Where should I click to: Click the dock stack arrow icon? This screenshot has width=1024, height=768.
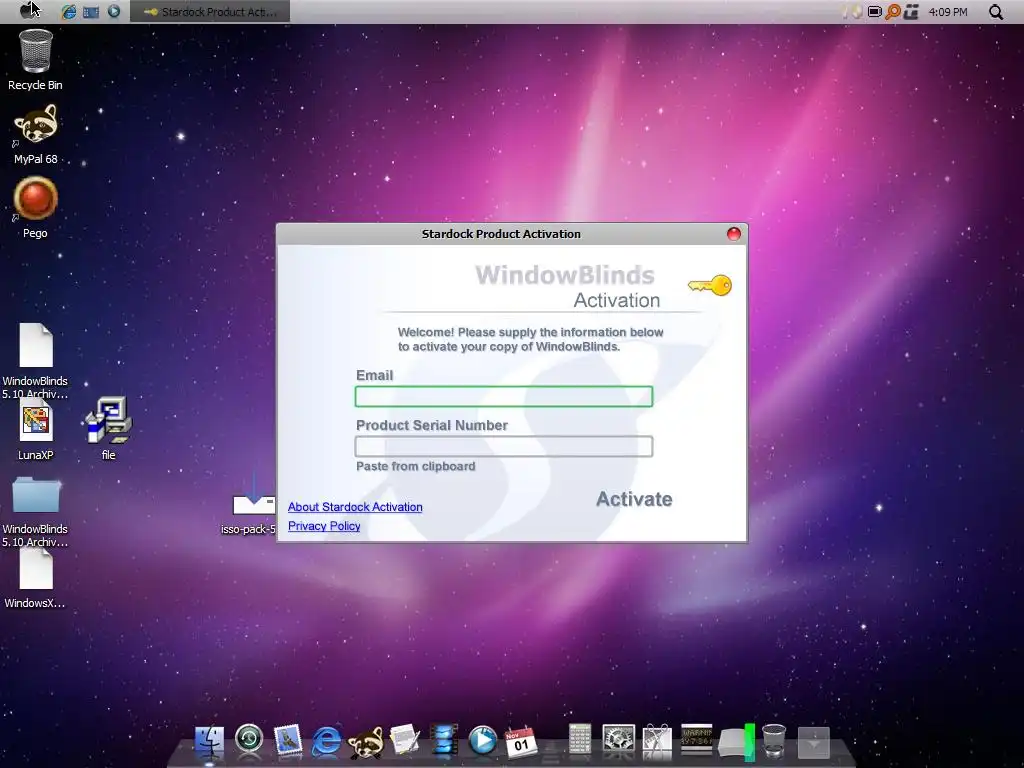[x=814, y=743]
